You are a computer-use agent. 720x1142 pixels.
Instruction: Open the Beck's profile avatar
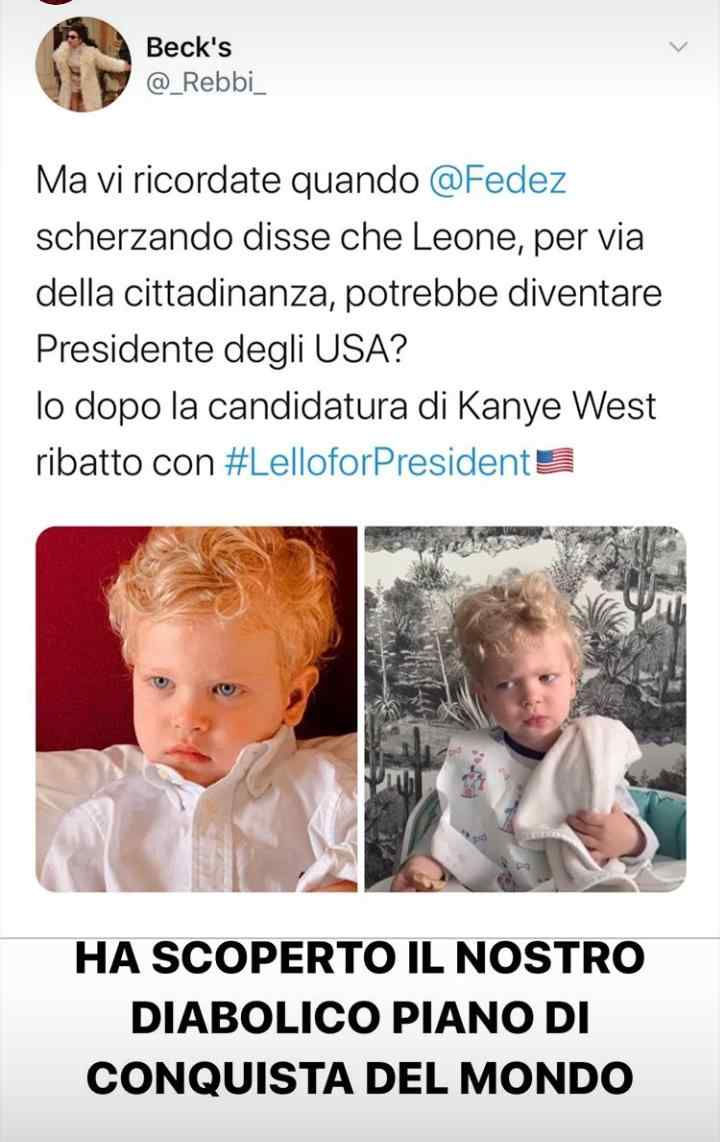(83, 64)
